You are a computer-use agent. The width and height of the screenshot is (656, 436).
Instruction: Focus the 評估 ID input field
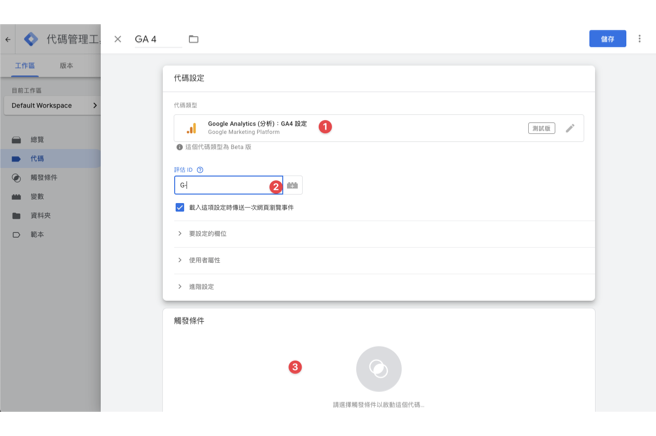click(228, 185)
